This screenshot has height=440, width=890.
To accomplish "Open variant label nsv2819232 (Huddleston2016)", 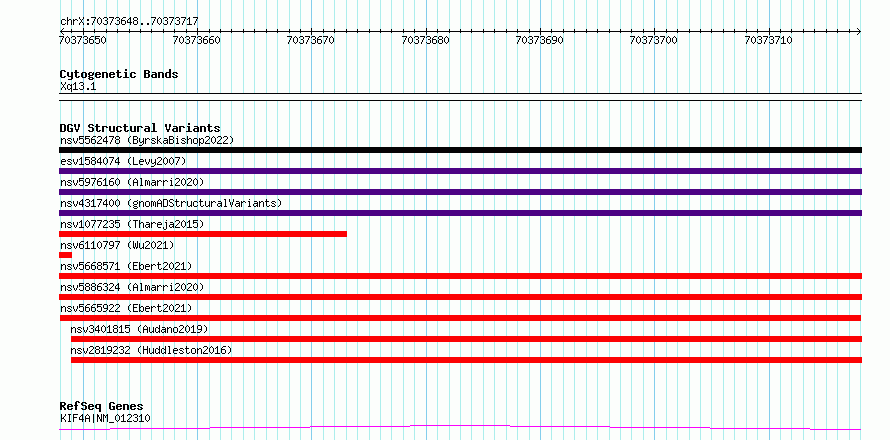I will coord(152,350).
